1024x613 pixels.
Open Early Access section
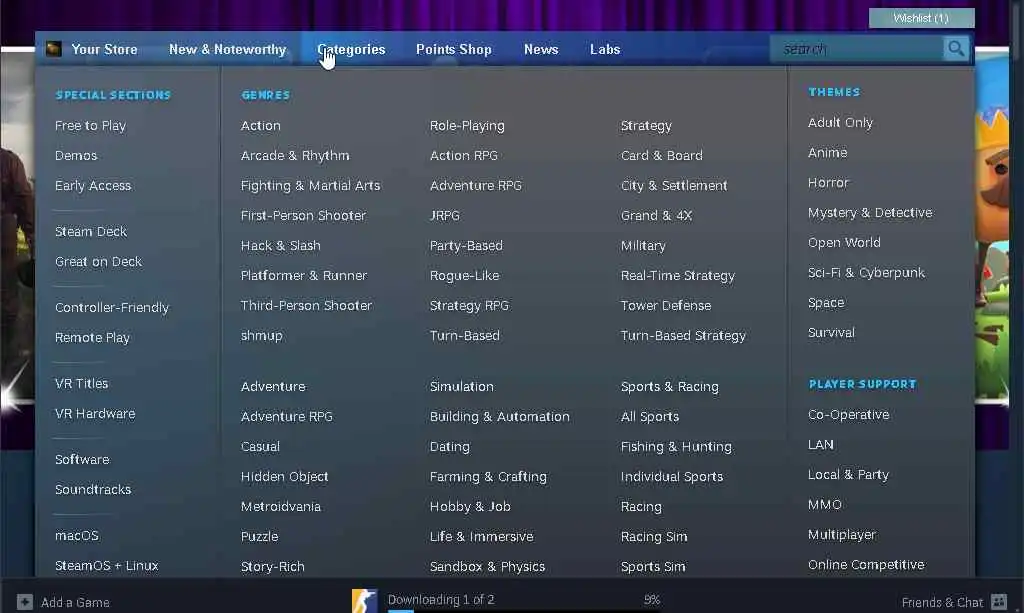click(x=93, y=185)
